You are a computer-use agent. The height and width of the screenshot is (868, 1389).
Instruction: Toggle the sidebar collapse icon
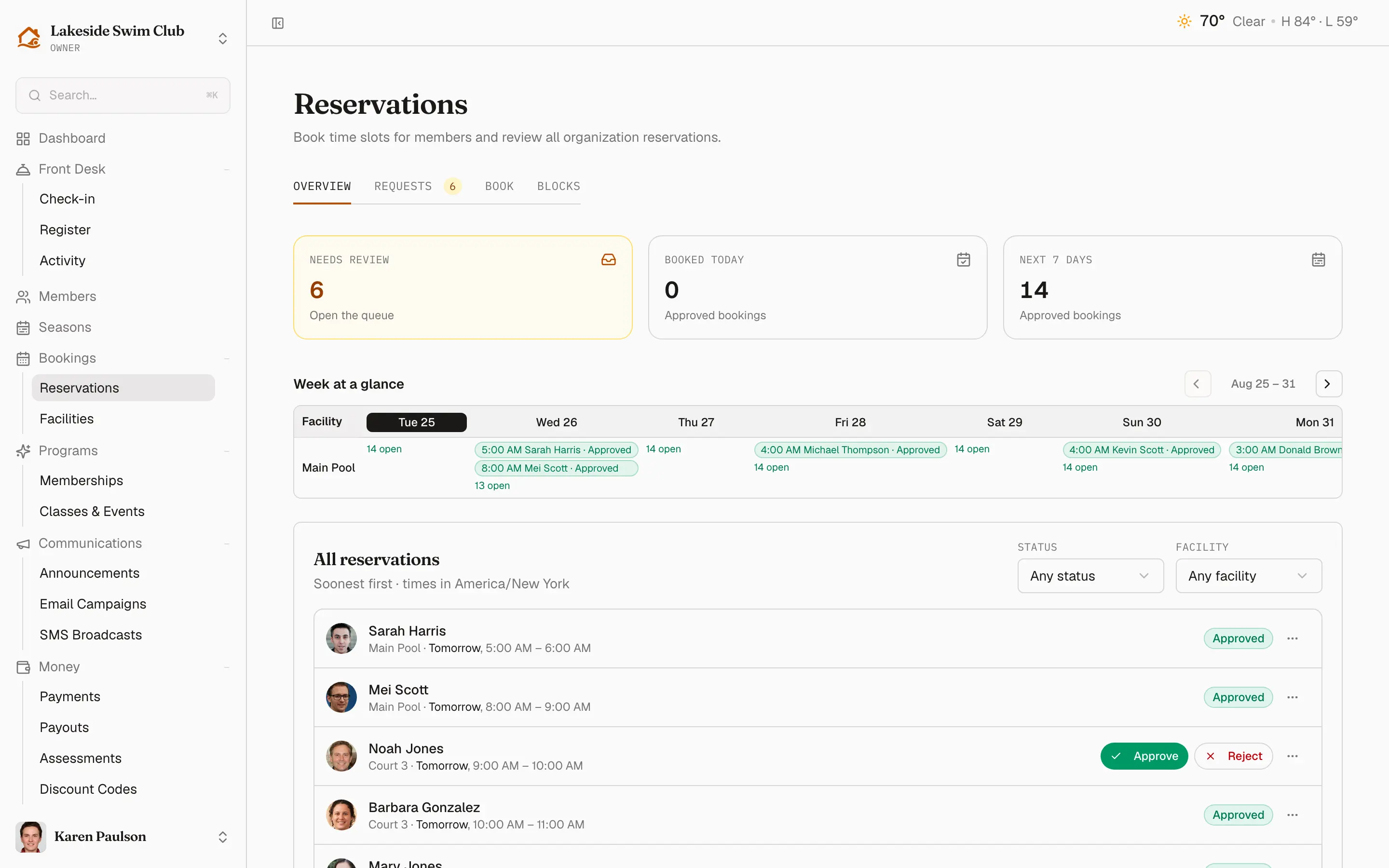pos(278,23)
